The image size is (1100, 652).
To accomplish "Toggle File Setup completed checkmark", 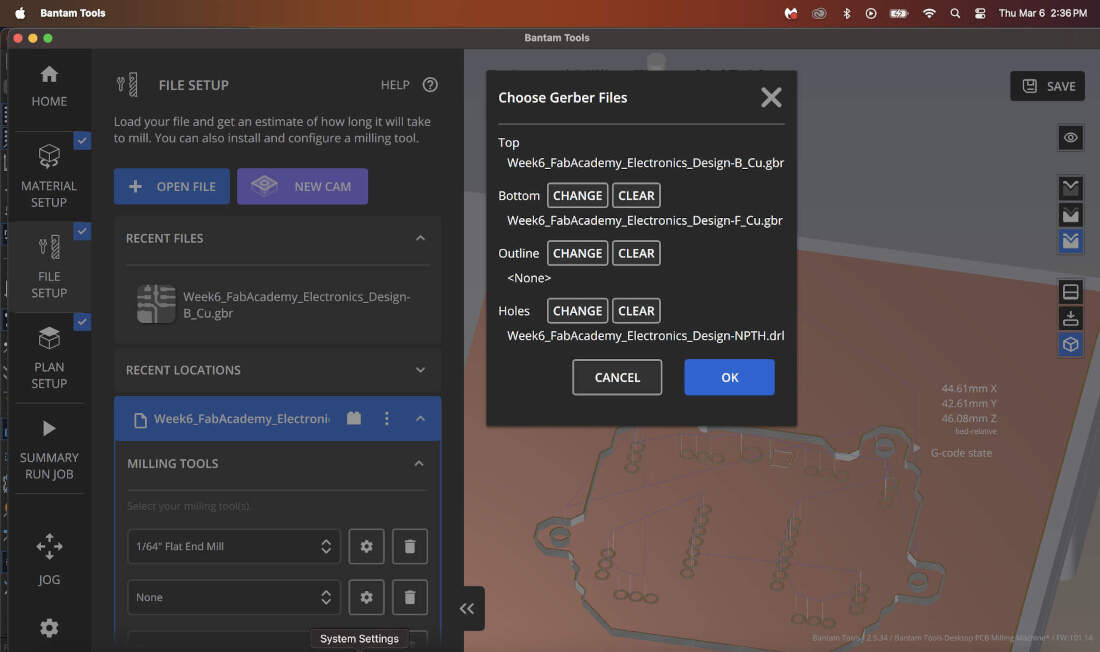I will (x=82, y=231).
